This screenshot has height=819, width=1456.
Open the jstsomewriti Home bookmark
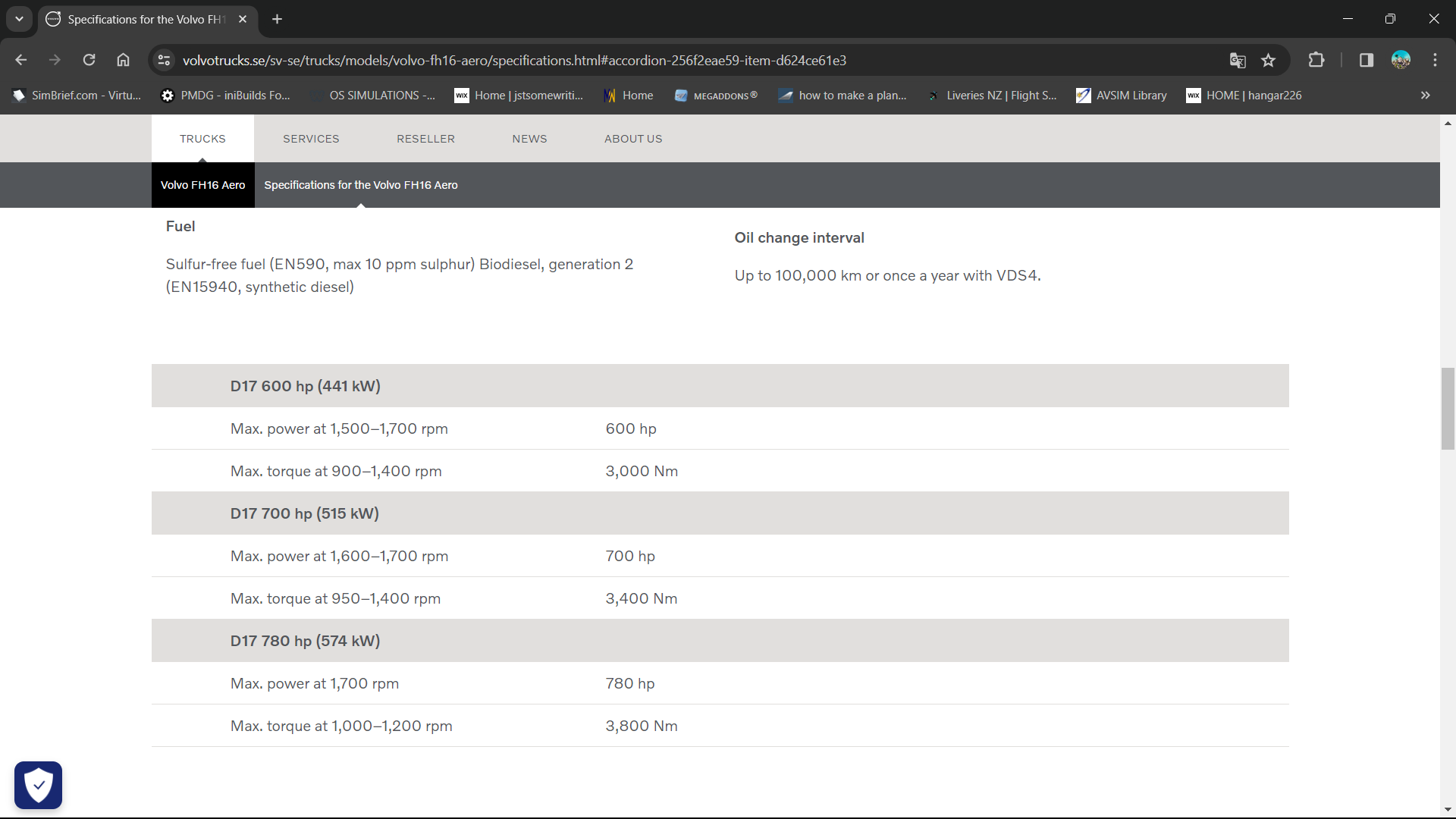pos(519,96)
